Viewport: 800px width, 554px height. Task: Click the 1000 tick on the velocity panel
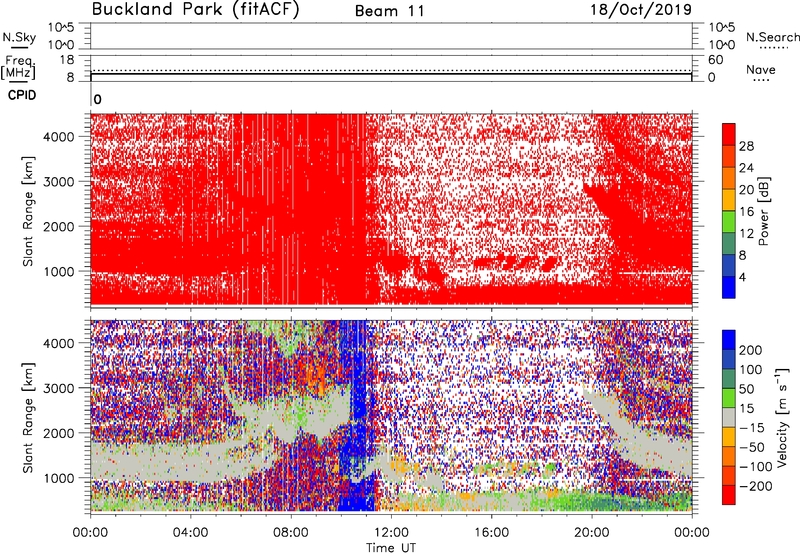[58, 478]
